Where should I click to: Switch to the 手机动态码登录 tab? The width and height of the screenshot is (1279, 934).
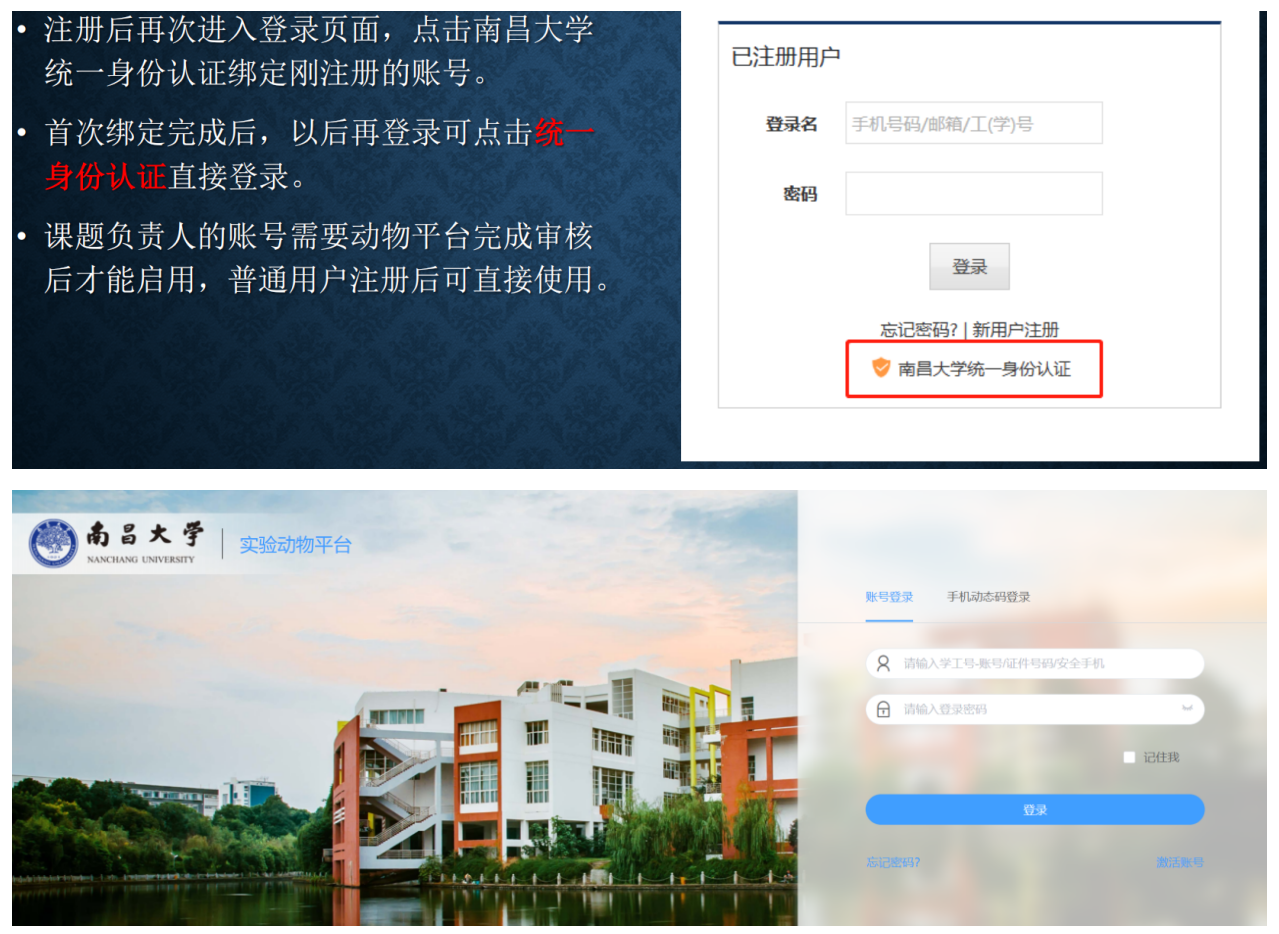pyautogui.click(x=988, y=597)
